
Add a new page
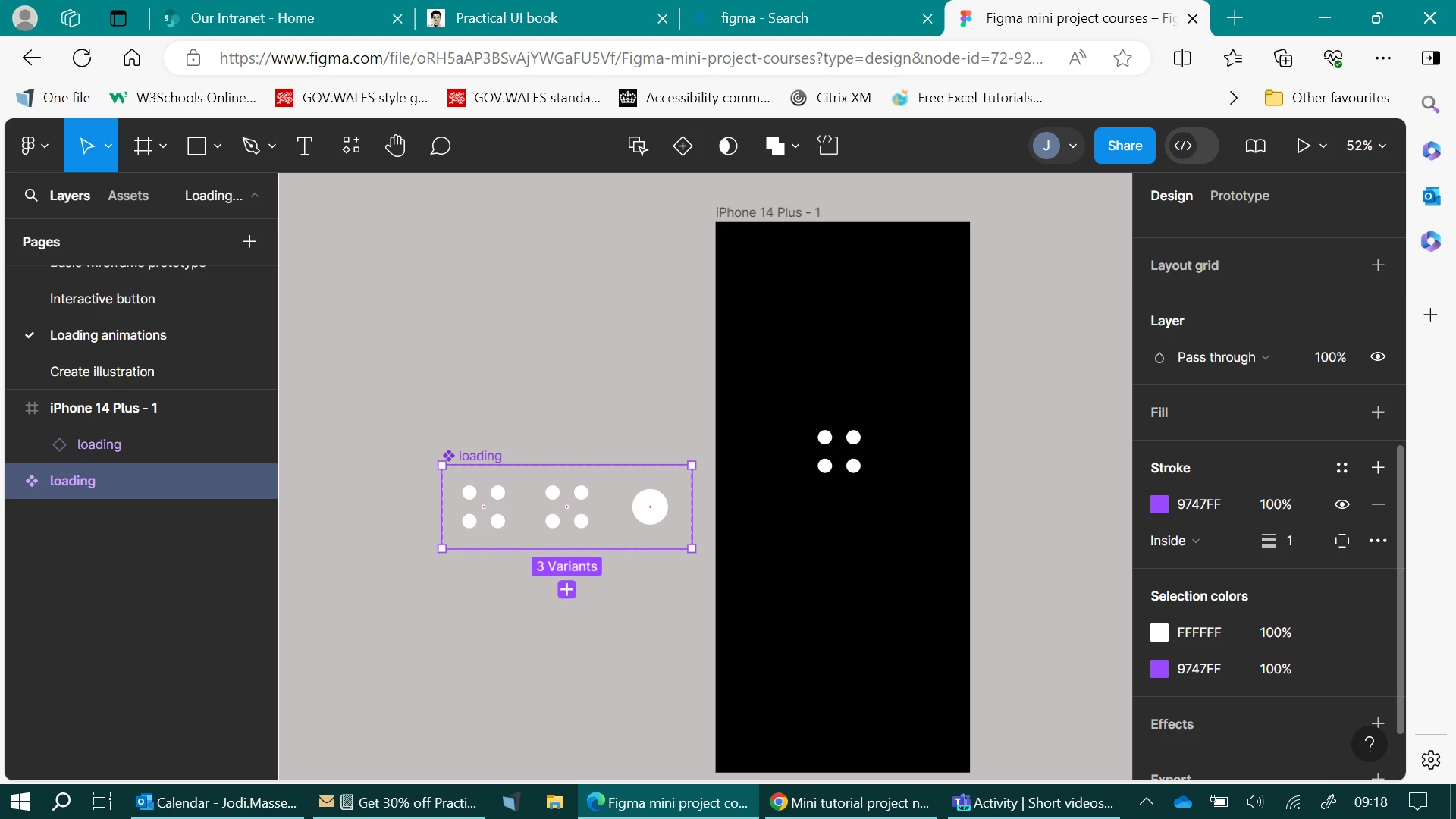pos(249,241)
